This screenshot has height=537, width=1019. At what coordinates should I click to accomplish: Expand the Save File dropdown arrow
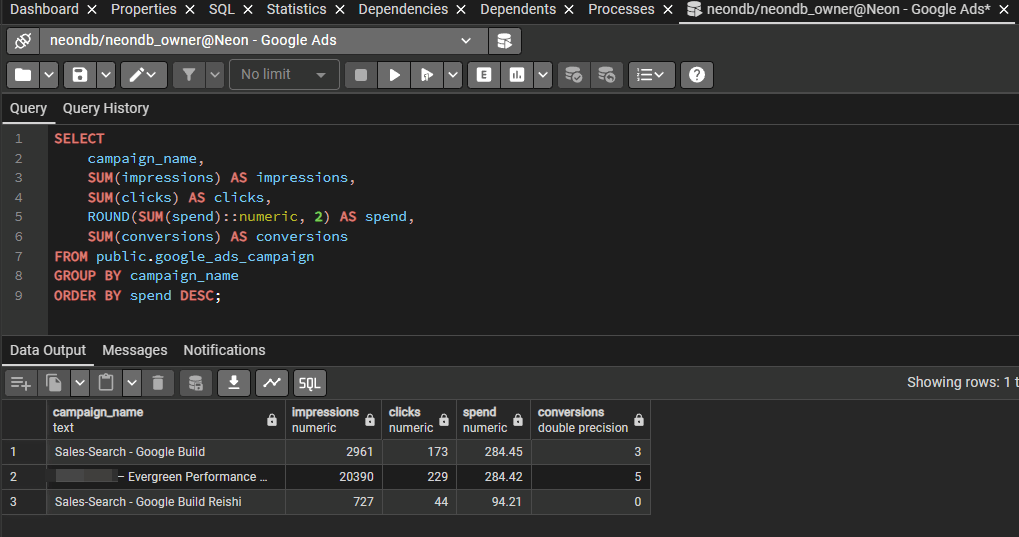coord(106,75)
